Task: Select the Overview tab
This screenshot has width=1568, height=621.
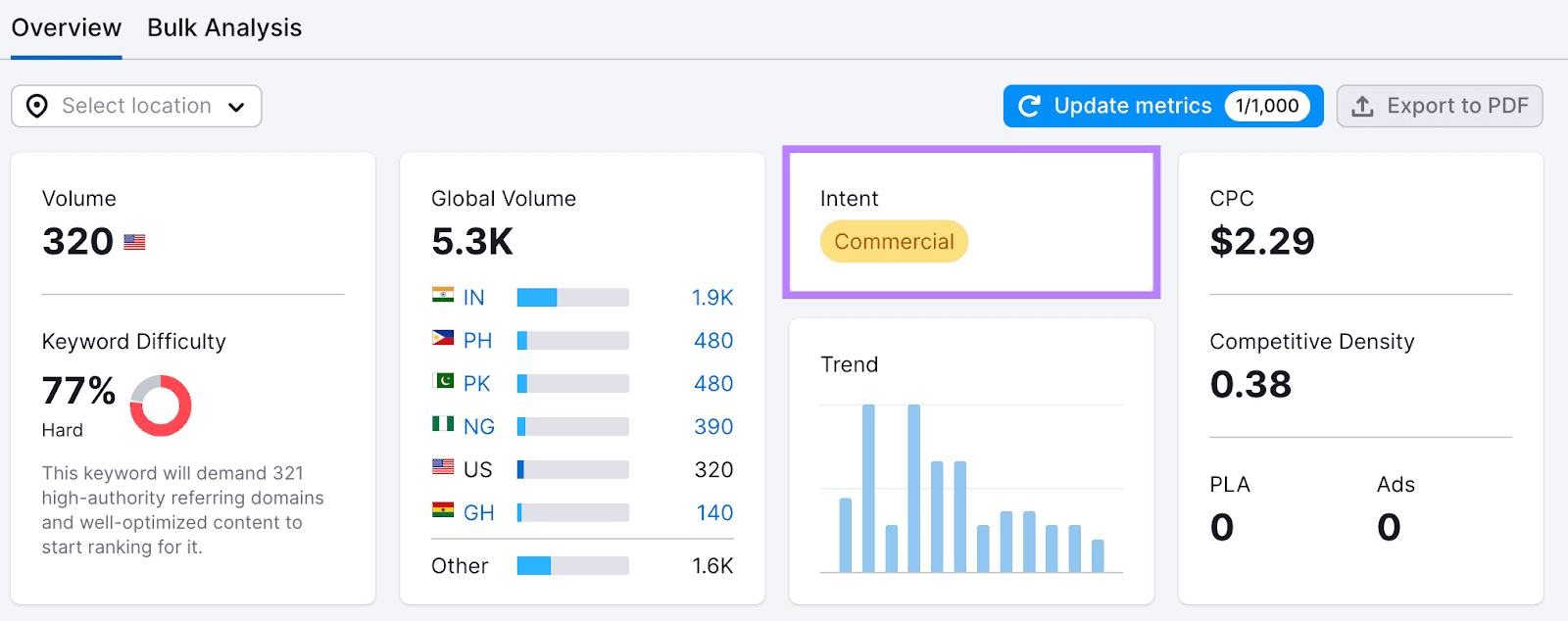Action: click(x=67, y=27)
